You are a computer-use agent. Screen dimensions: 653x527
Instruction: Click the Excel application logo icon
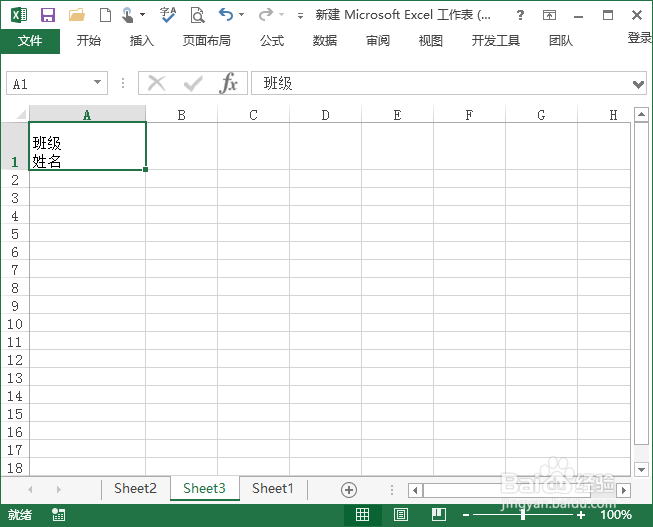point(19,15)
